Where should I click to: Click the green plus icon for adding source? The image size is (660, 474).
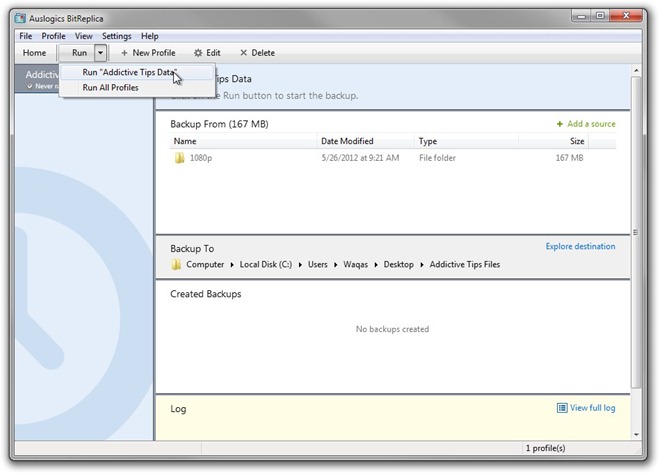(560, 124)
